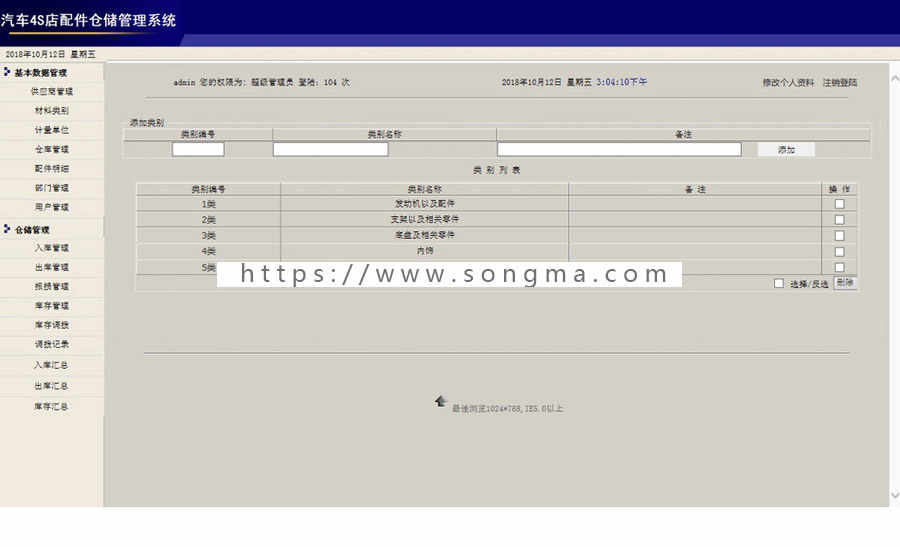Click the 3类 number cell

click(x=208, y=235)
